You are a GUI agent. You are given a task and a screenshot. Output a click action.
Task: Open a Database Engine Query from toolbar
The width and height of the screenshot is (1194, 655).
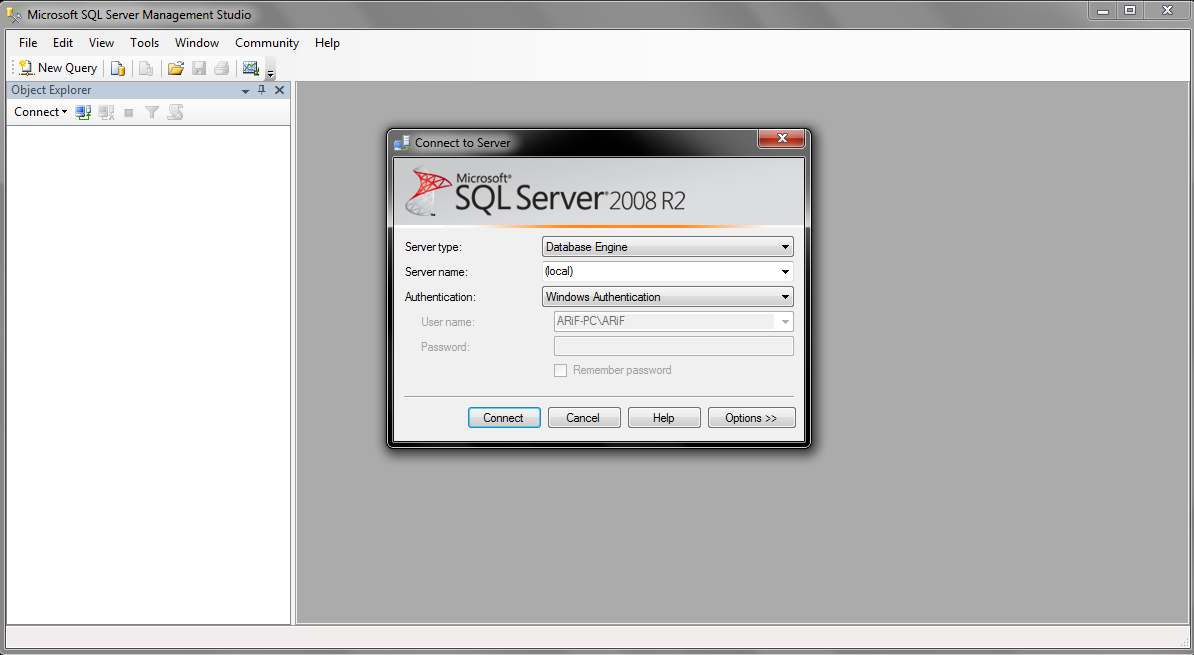[118, 69]
